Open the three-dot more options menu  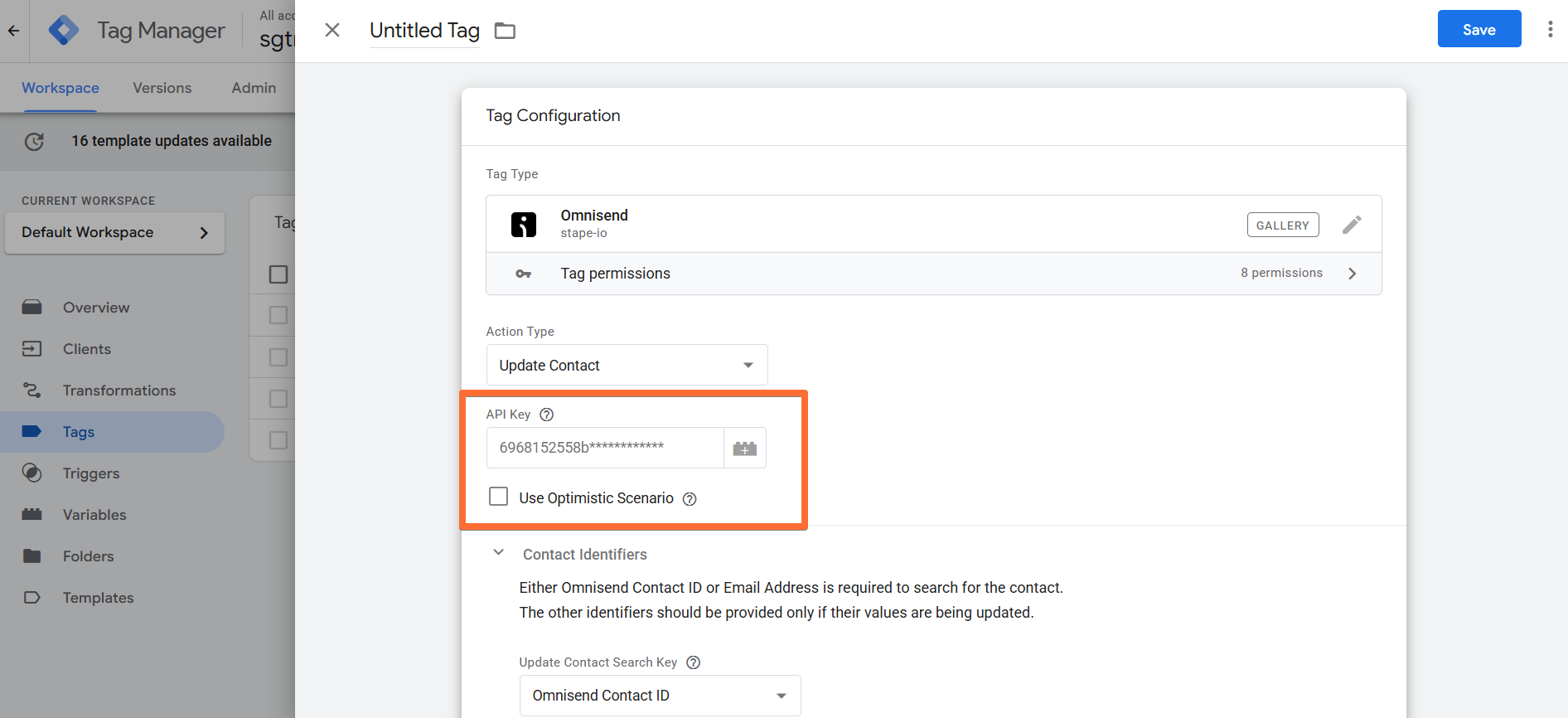1550,30
